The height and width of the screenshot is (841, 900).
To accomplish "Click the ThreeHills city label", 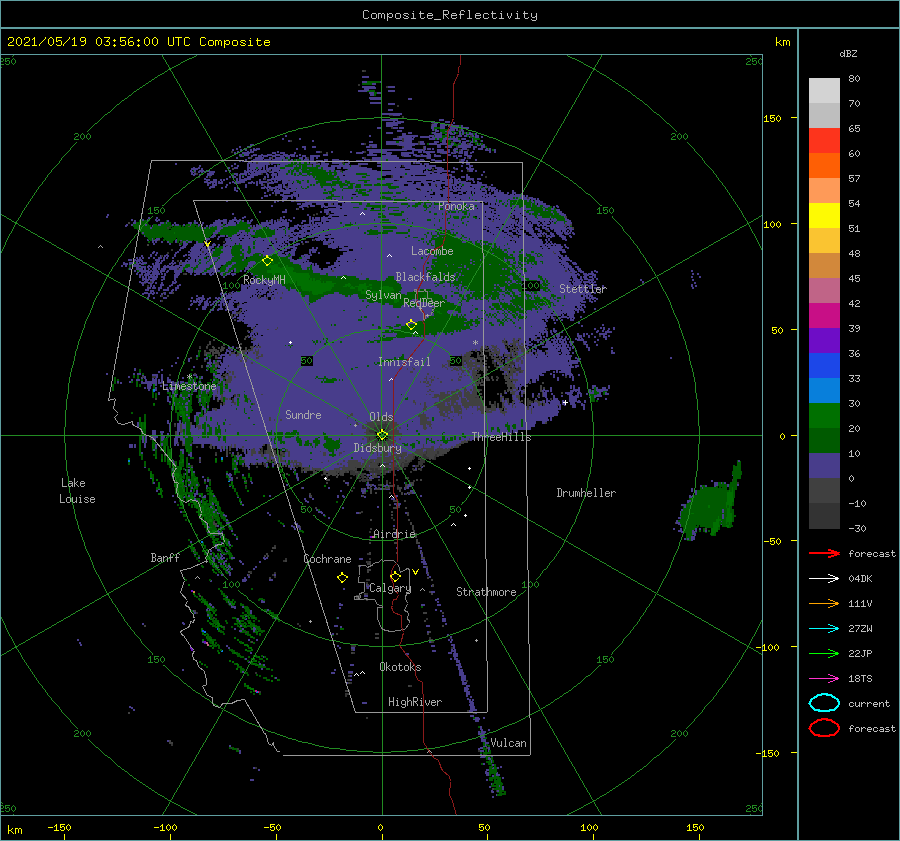I will tap(502, 437).
